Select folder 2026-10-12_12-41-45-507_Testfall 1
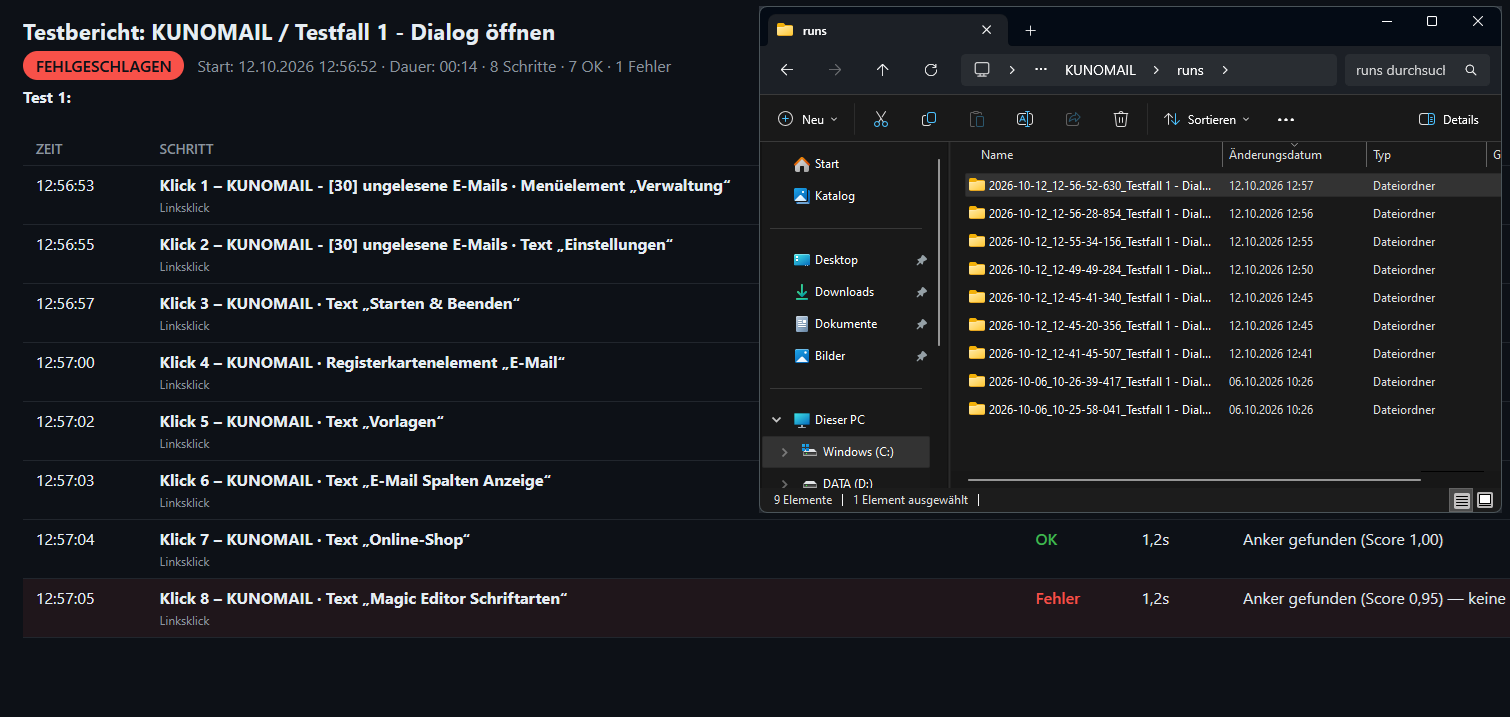The height and width of the screenshot is (717, 1510). point(1233,353)
